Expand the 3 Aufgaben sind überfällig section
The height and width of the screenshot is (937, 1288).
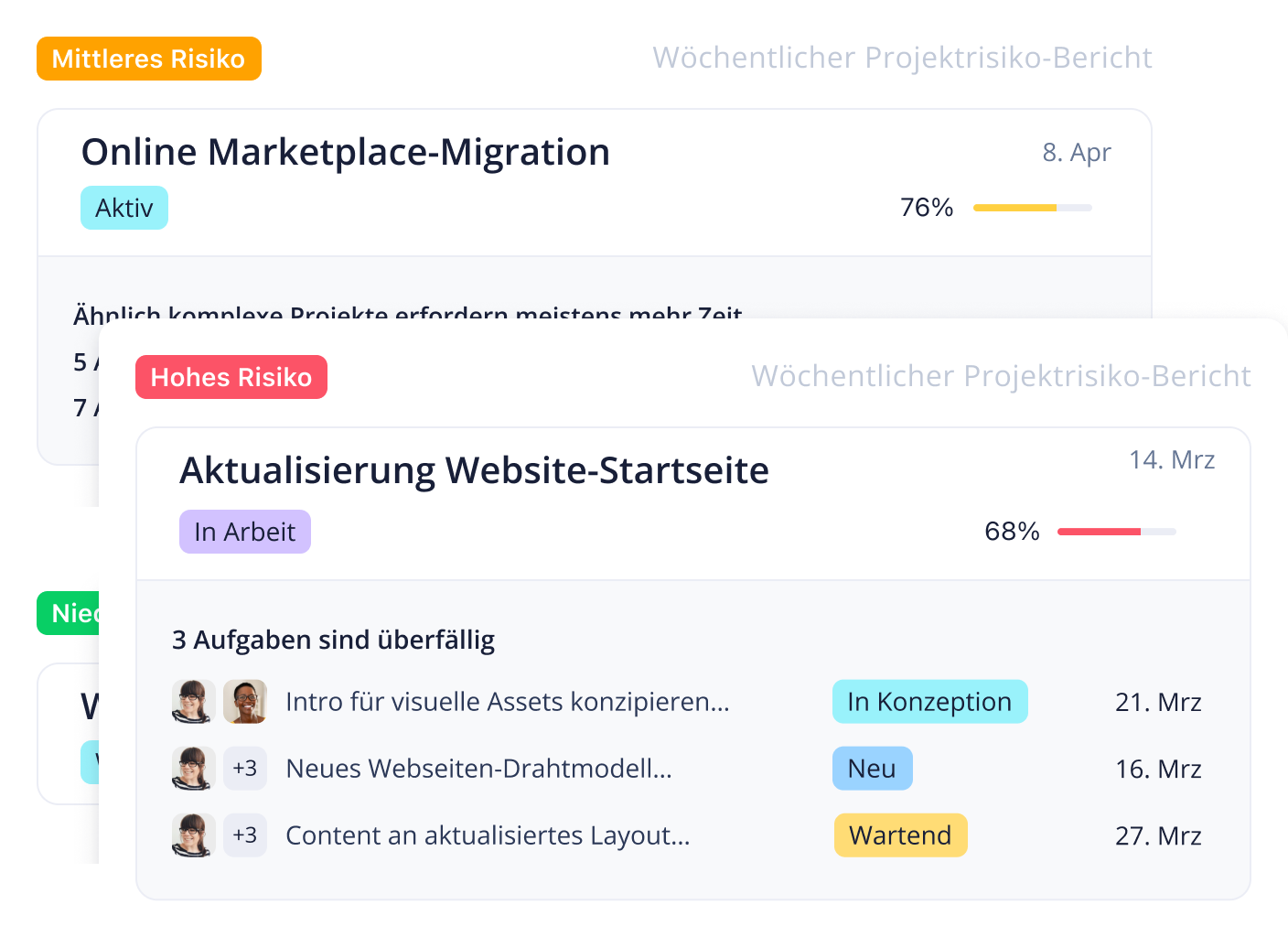click(333, 640)
